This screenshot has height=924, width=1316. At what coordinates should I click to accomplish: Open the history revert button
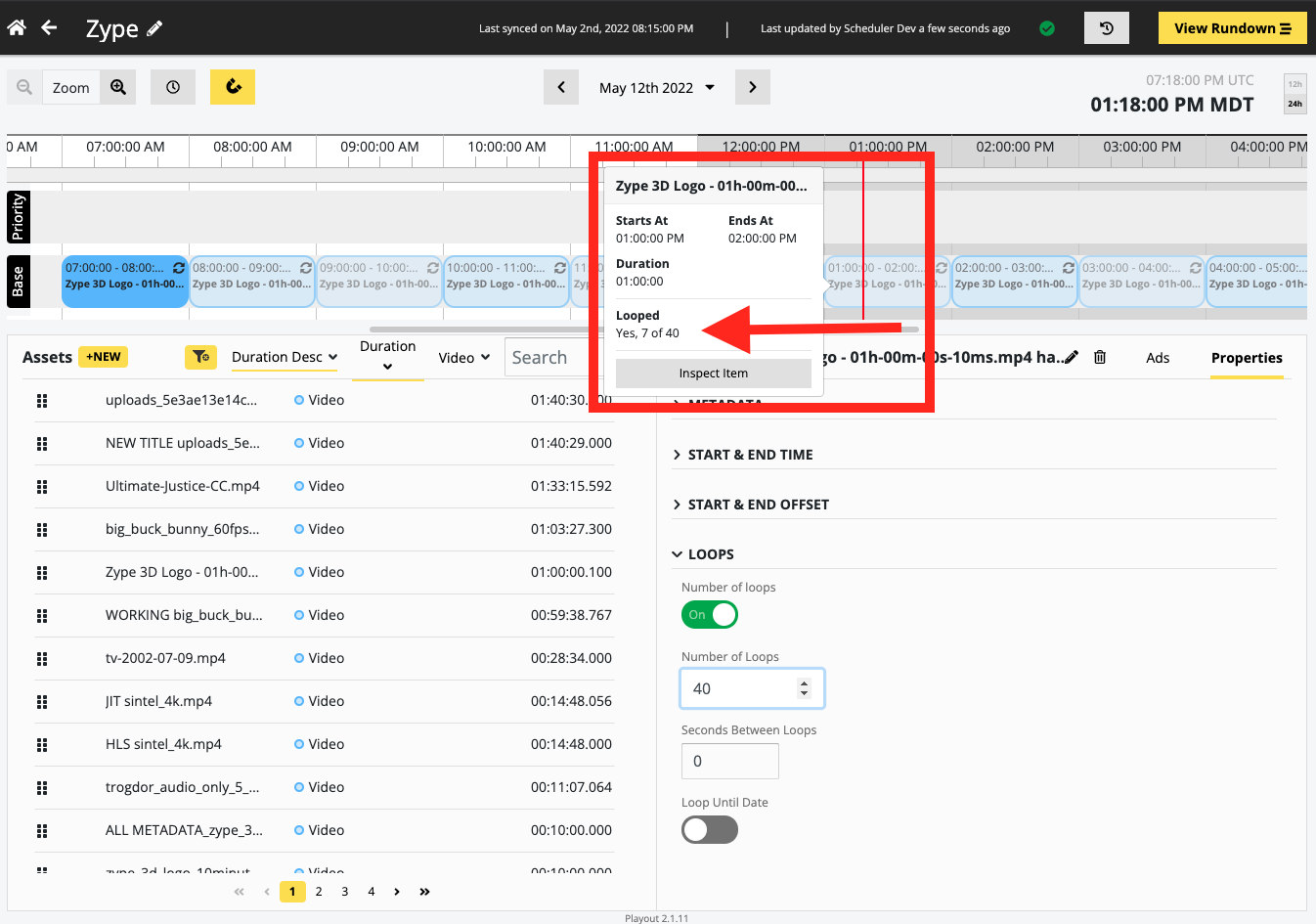pos(1107,28)
